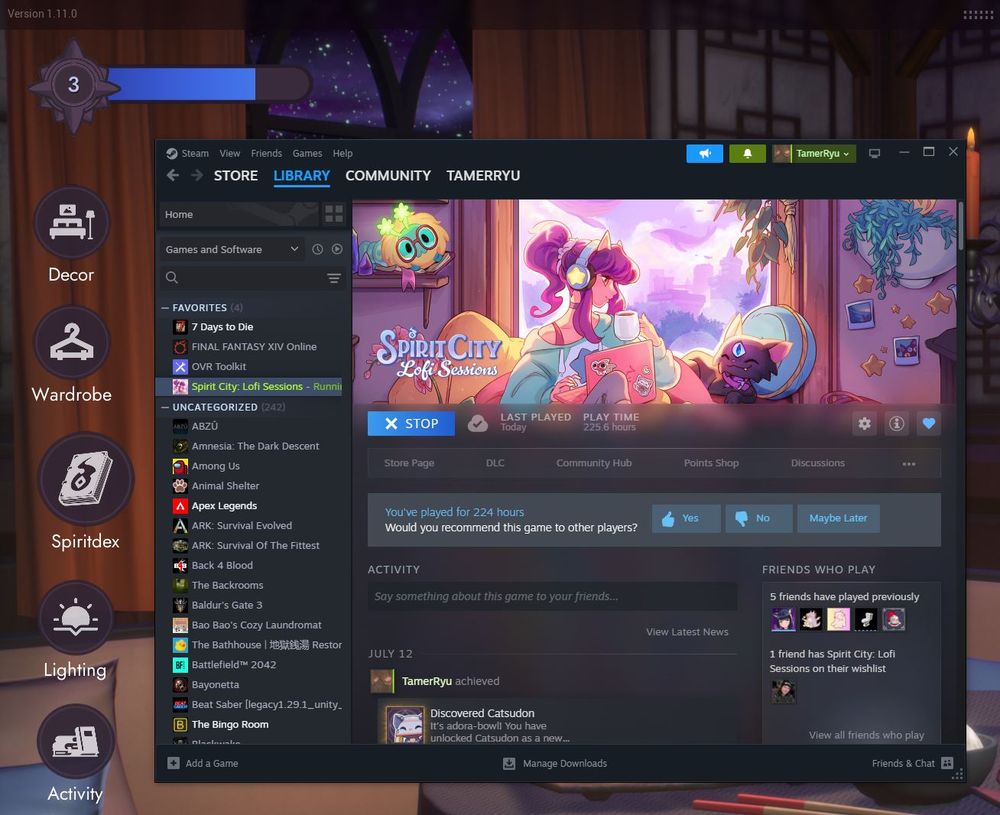Click the activity status input field
The image size is (1000, 815).
click(552, 596)
